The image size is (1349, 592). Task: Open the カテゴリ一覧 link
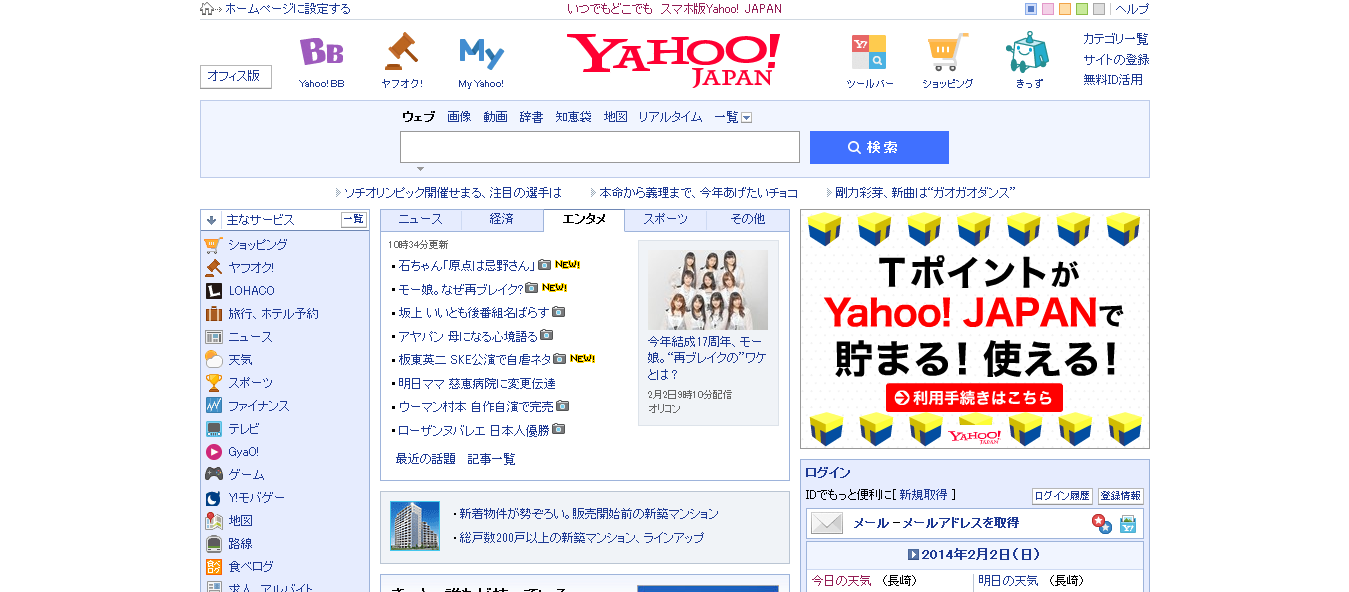click(x=1116, y=39)
